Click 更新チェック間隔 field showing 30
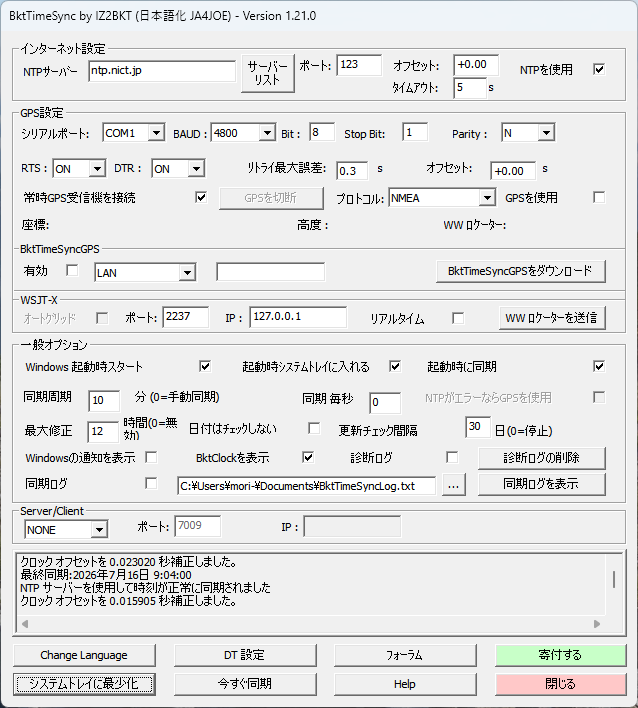This screenshot has height=708, width=638. (x=478, y=427)
